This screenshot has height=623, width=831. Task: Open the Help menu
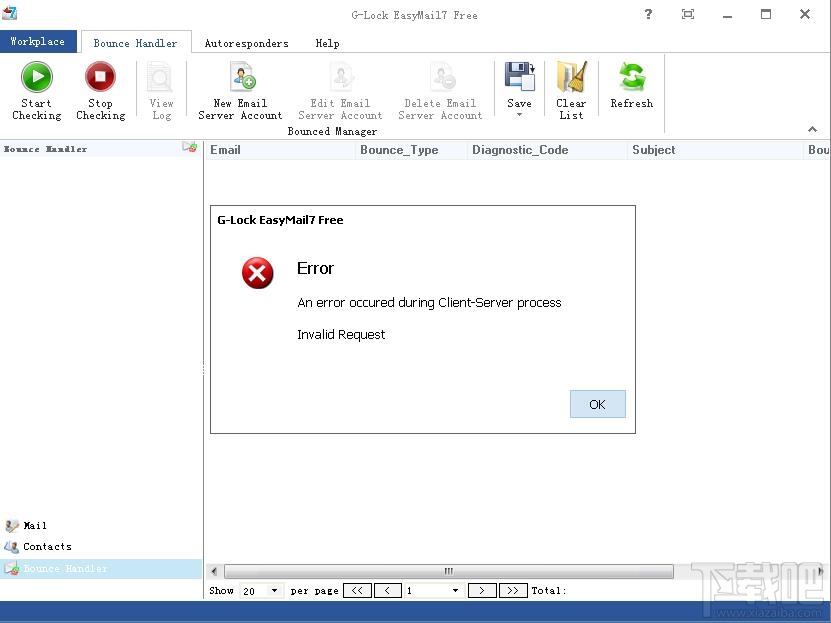point(327,43)
